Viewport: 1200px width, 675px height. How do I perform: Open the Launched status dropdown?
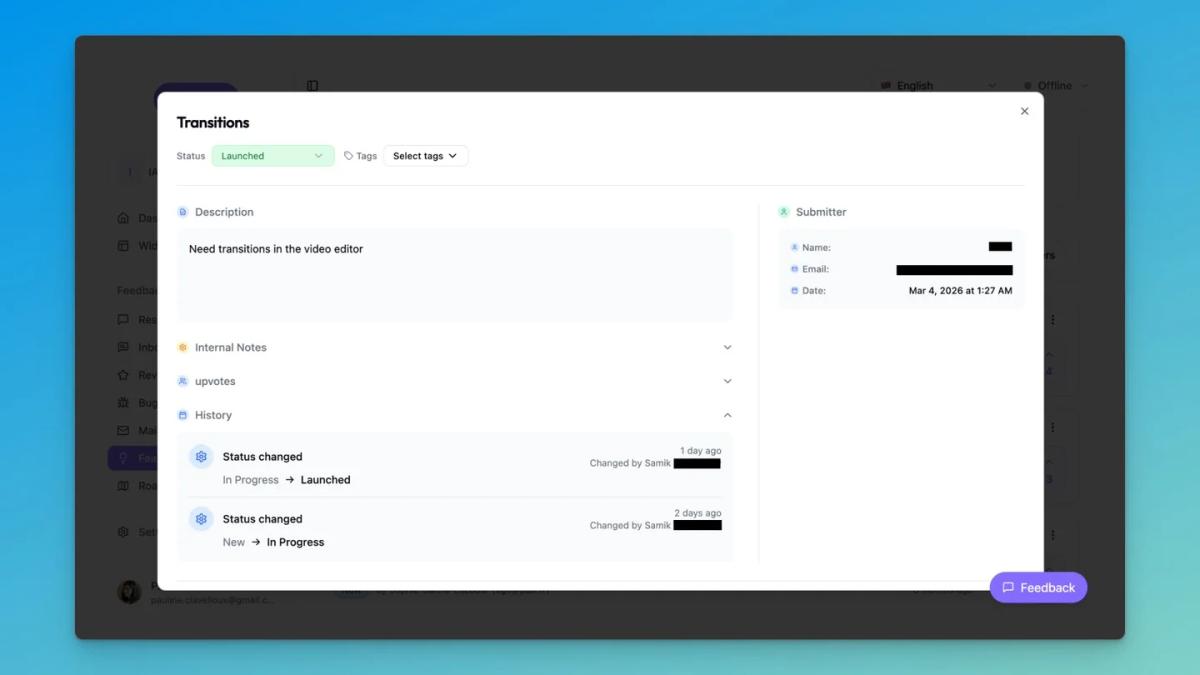click(x=272, y=156)
